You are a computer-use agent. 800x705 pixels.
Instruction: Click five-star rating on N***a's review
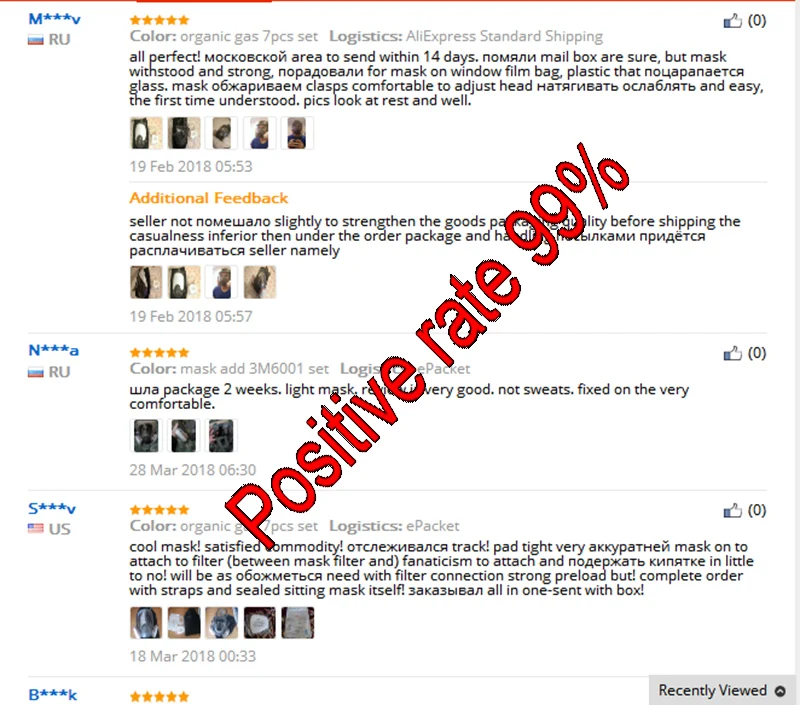159,352
